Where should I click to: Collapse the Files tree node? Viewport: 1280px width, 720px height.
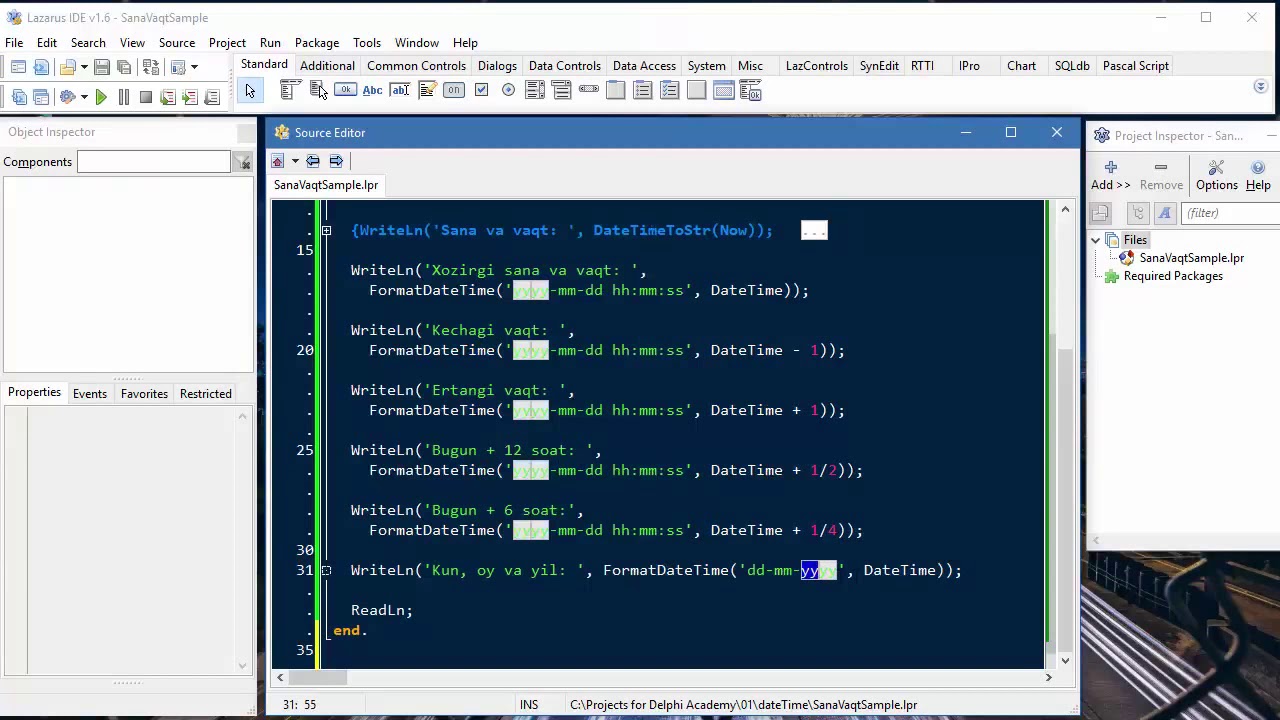coord(1096,240)
